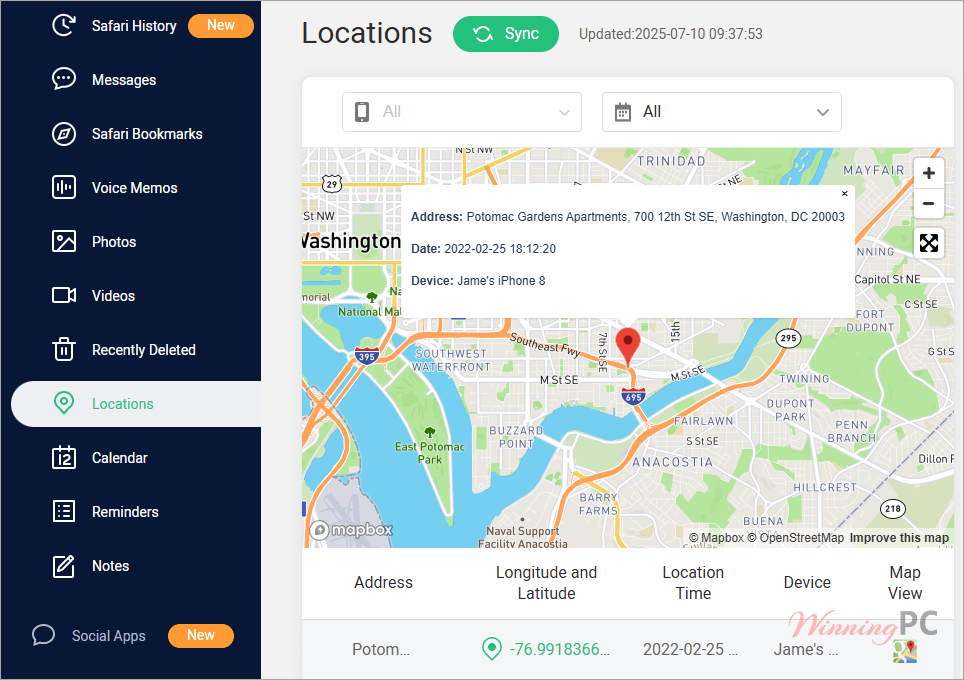Screen dimensions: 964x680
Task: Click the Mapbox logo on the map
Action: [351, 530]
